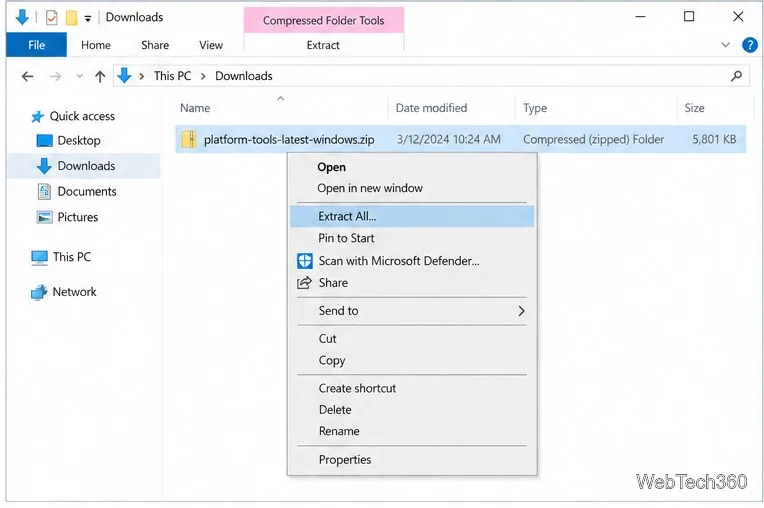Image resolution: width=764 pixels, height=508 pixels.
Task: Click the Downloads breadcrumb in address bar
Action: (x=244, y=76)
